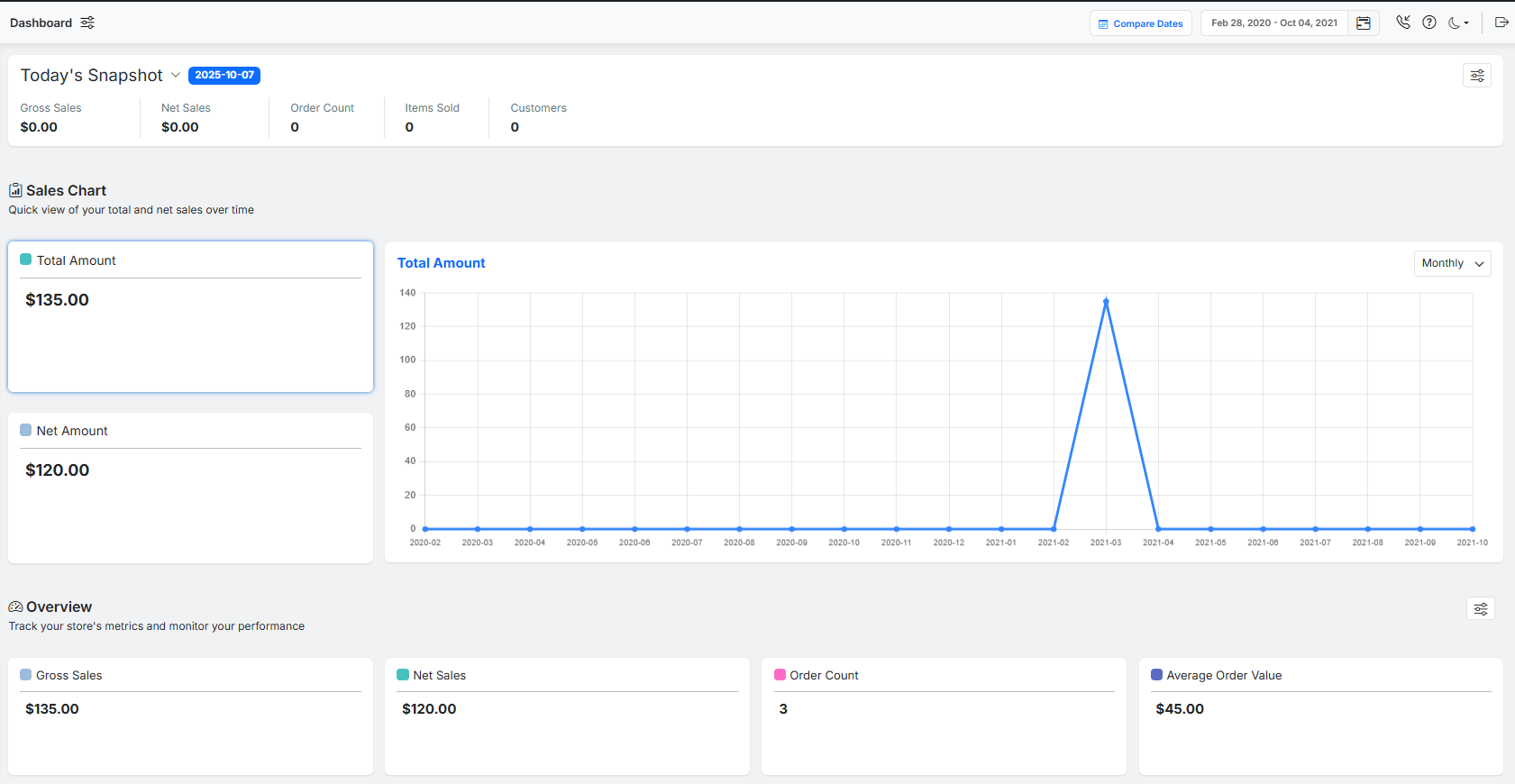Toggle dark mode moon icon
The width and height of the screenshot is (1515, 784).
point(1454,23)
